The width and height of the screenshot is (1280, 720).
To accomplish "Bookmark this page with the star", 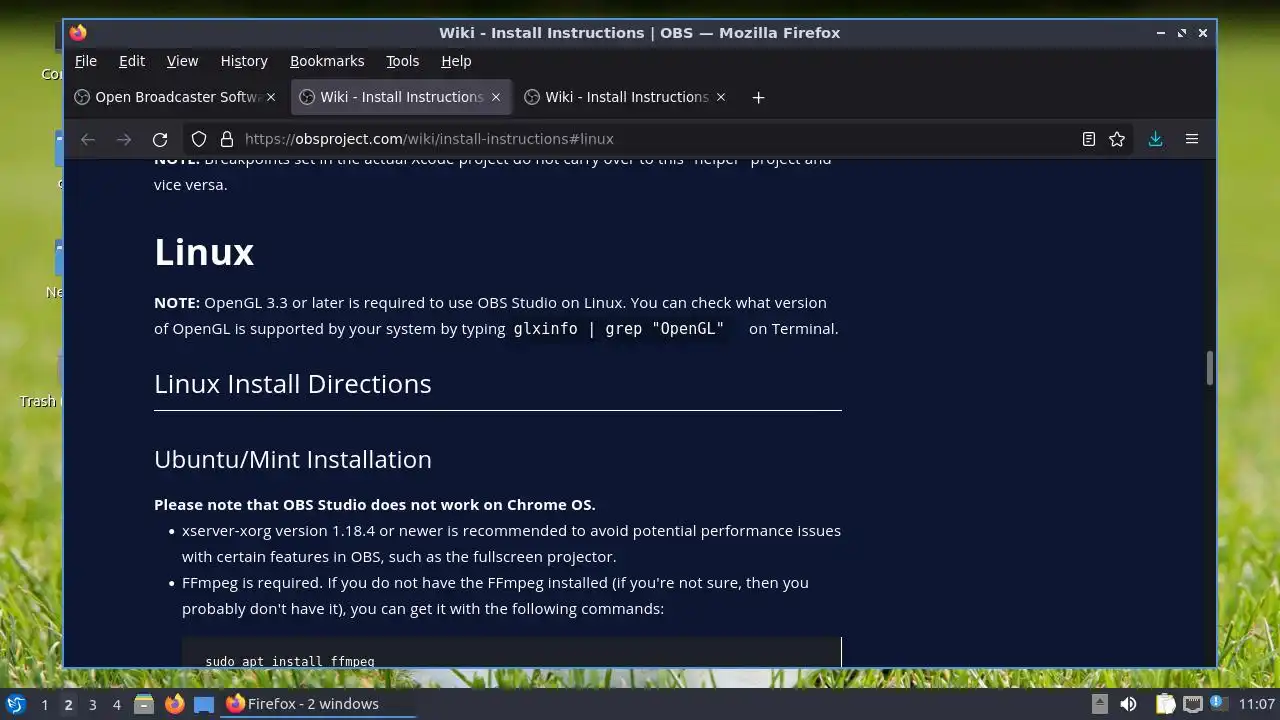I will click(1117, 139).
